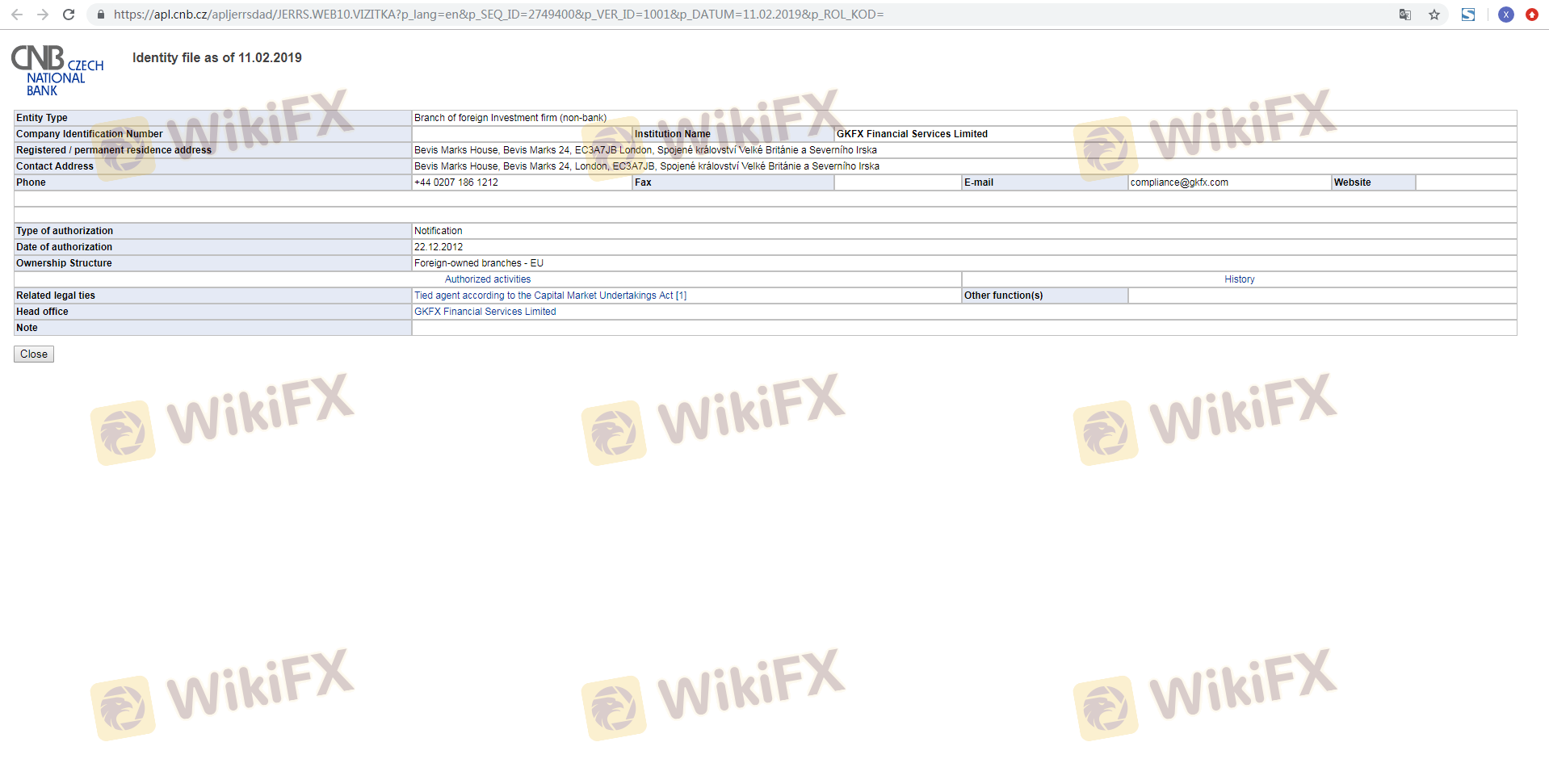Click the browser back arrow
This screenshot has height=784, width=1549.
click(17, 15)
